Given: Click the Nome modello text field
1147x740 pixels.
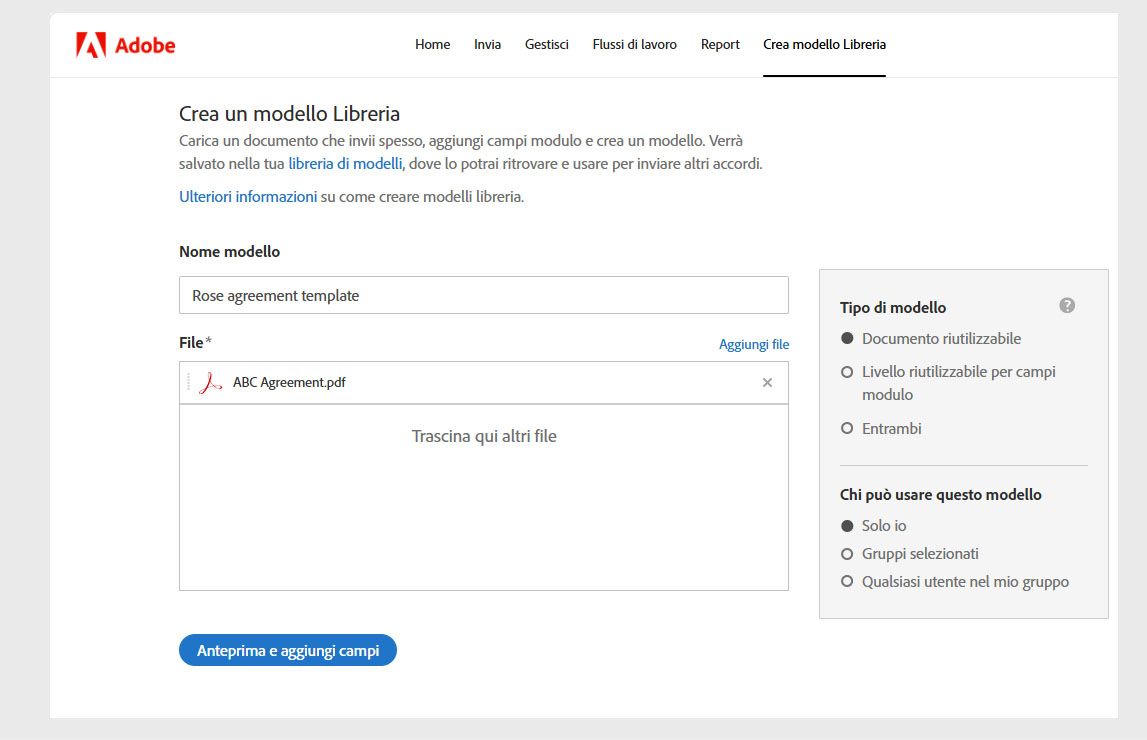Looking at the screenshot, I should [483, 295].
